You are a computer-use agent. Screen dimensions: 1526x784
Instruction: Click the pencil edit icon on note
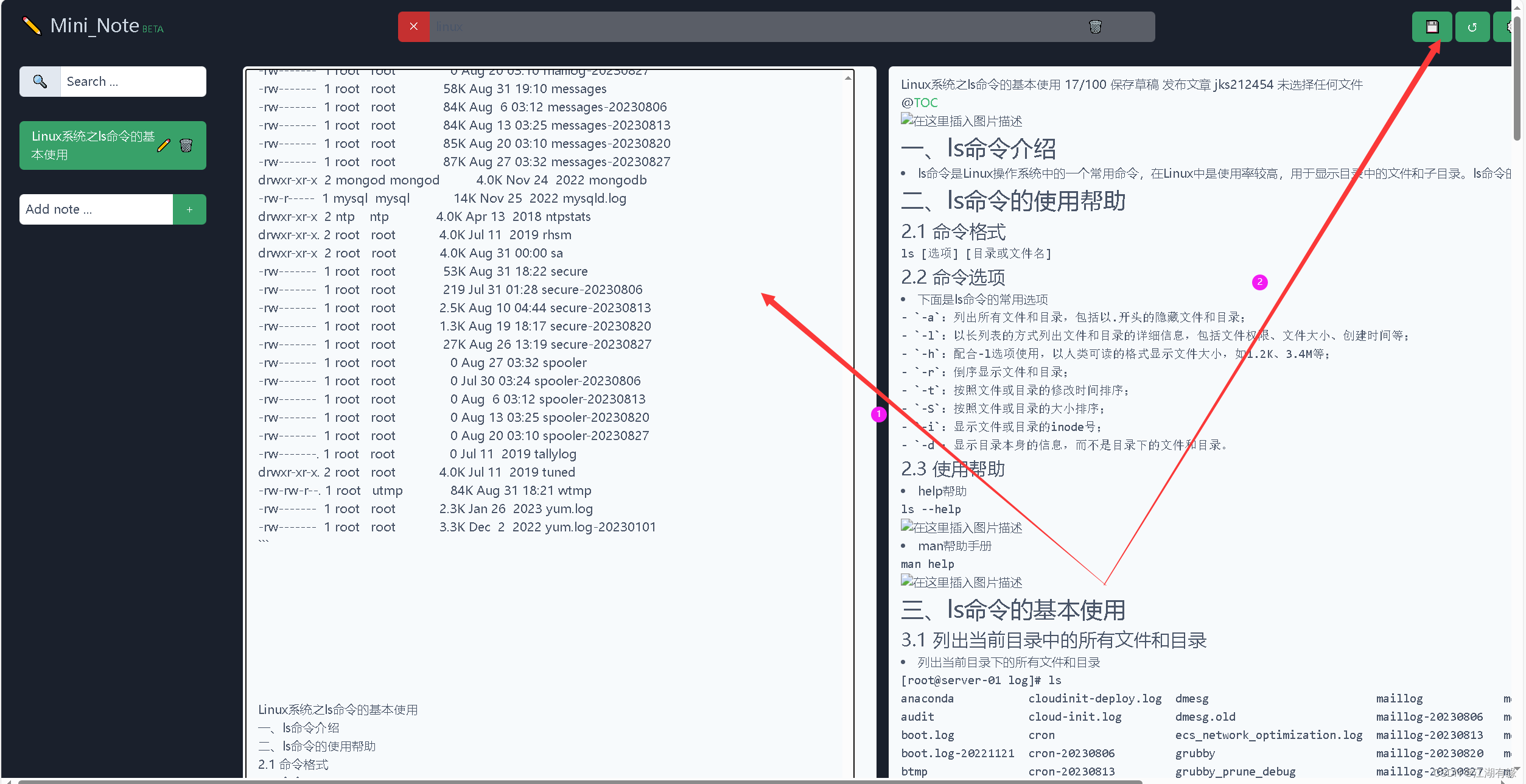point(163,145)
